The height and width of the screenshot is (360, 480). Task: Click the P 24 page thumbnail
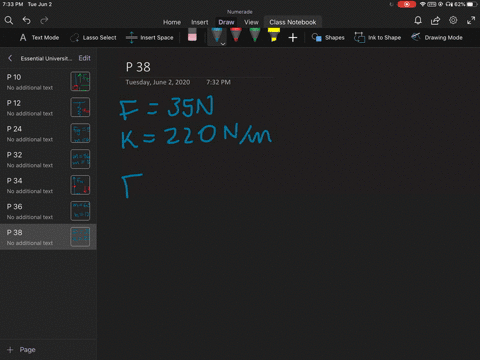(x=80, y=133)
